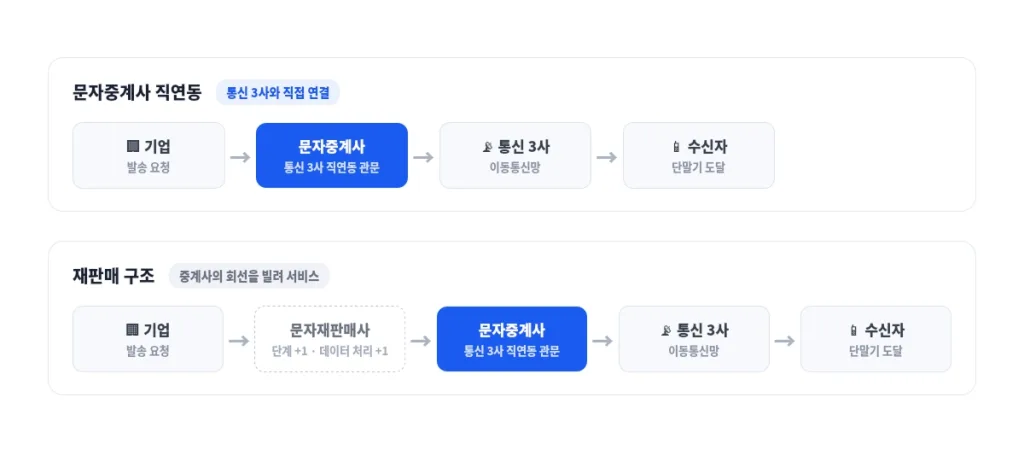Click the '문자중계사 직연동' section heading
Viewport: 1024px width, 450px height.
(x=137, y=93)
